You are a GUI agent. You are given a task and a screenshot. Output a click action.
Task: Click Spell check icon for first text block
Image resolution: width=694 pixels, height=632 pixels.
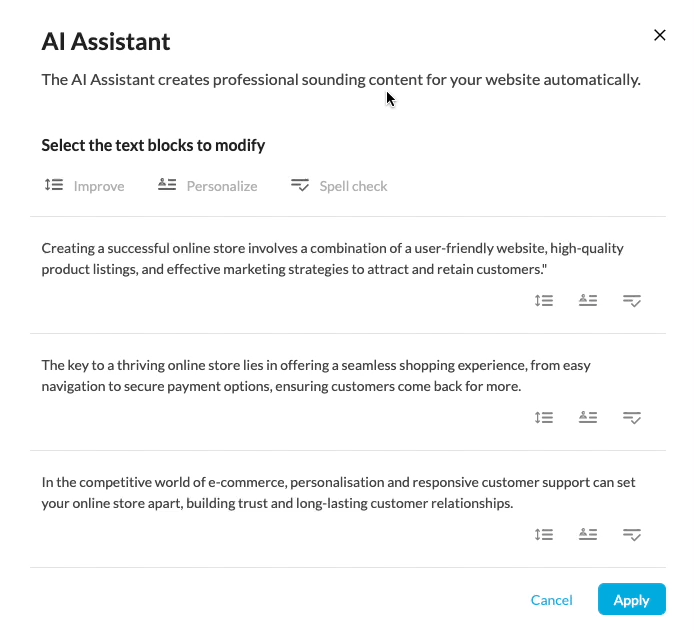[632, 300]
